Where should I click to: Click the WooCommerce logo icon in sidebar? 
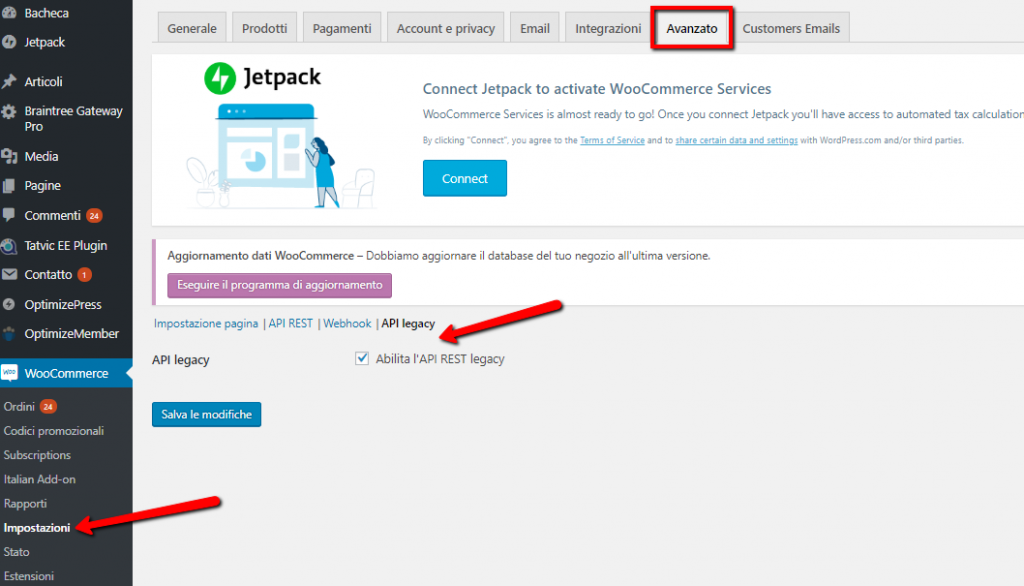9,373
